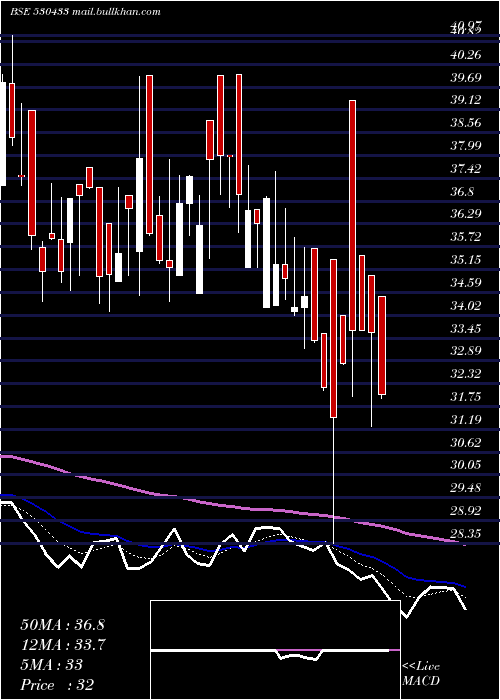Click the 34.59 price axis label
This screenshot has width=500, height=700.
(x=466, y=283)
